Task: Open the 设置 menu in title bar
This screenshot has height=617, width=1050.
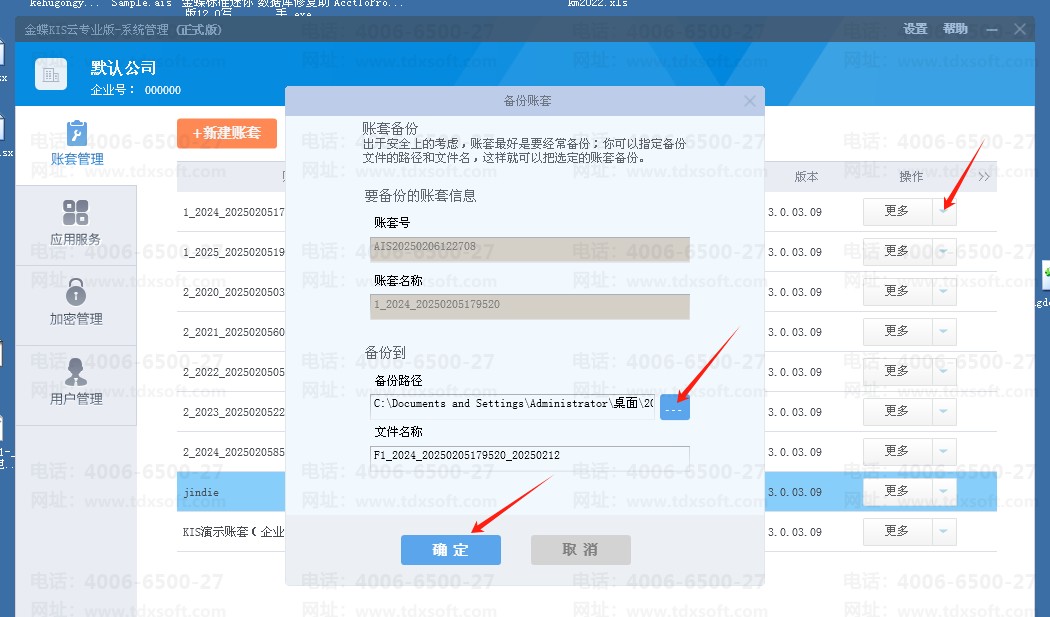Action: [x=915, y=29]
